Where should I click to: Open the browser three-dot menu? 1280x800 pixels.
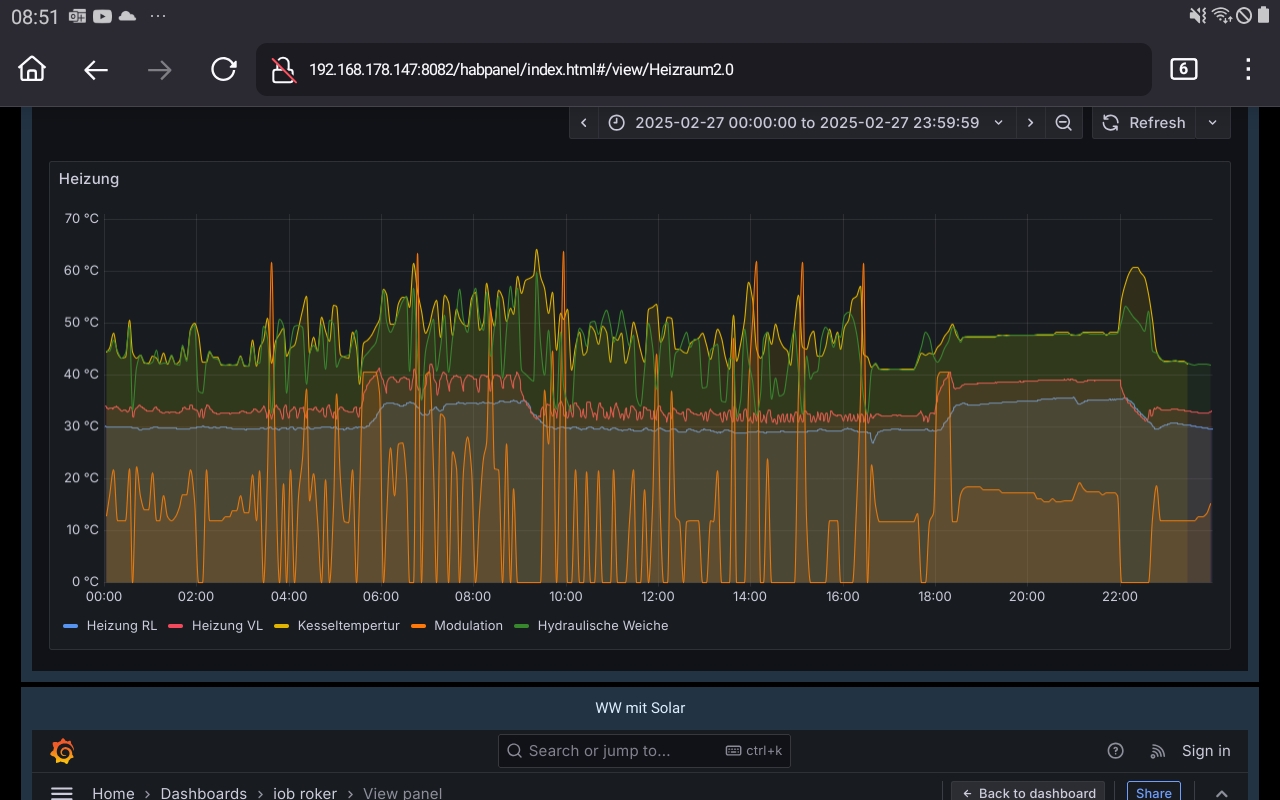point(1248,69)
